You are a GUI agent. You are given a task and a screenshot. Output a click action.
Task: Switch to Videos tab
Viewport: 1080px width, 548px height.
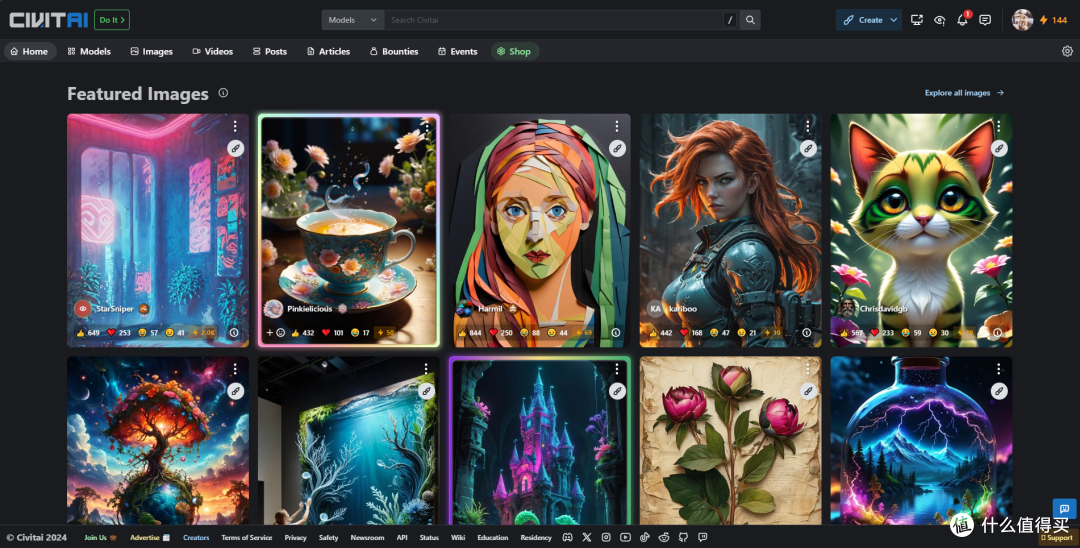[x=212, y=51]
